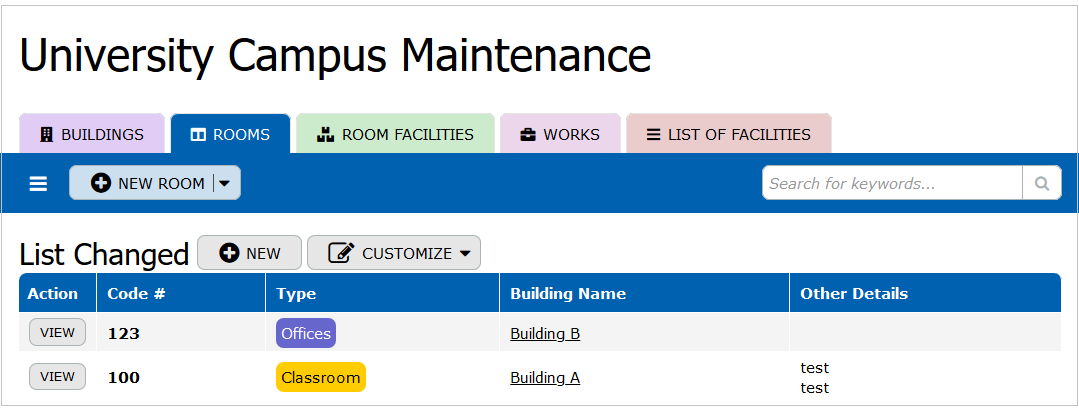Open the Room Facilities tab
The image size is (1079, 408).
click(x=395, y=134)
